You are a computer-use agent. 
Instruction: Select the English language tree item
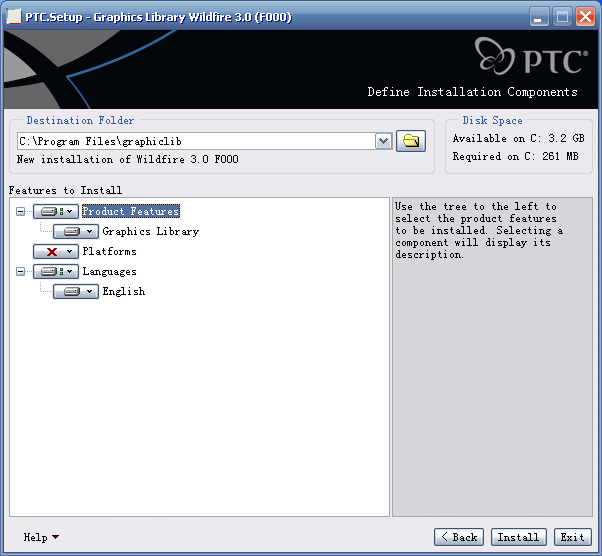click(x=123, y=291)
